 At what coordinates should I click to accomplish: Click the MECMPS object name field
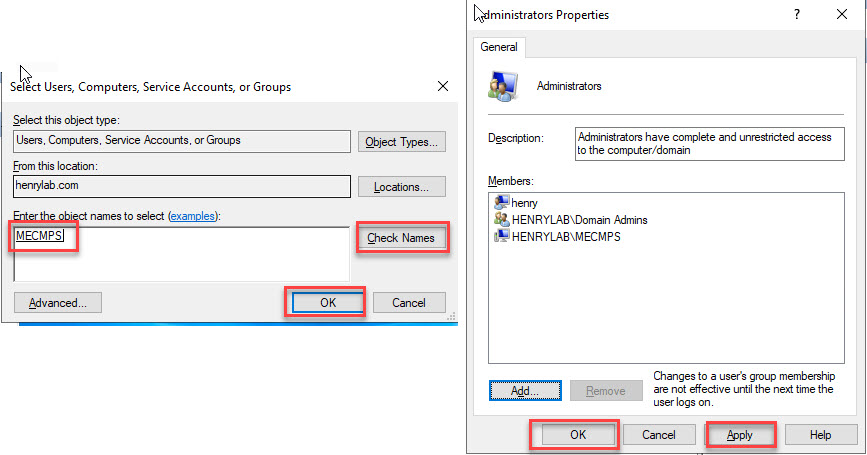(180, 255)
